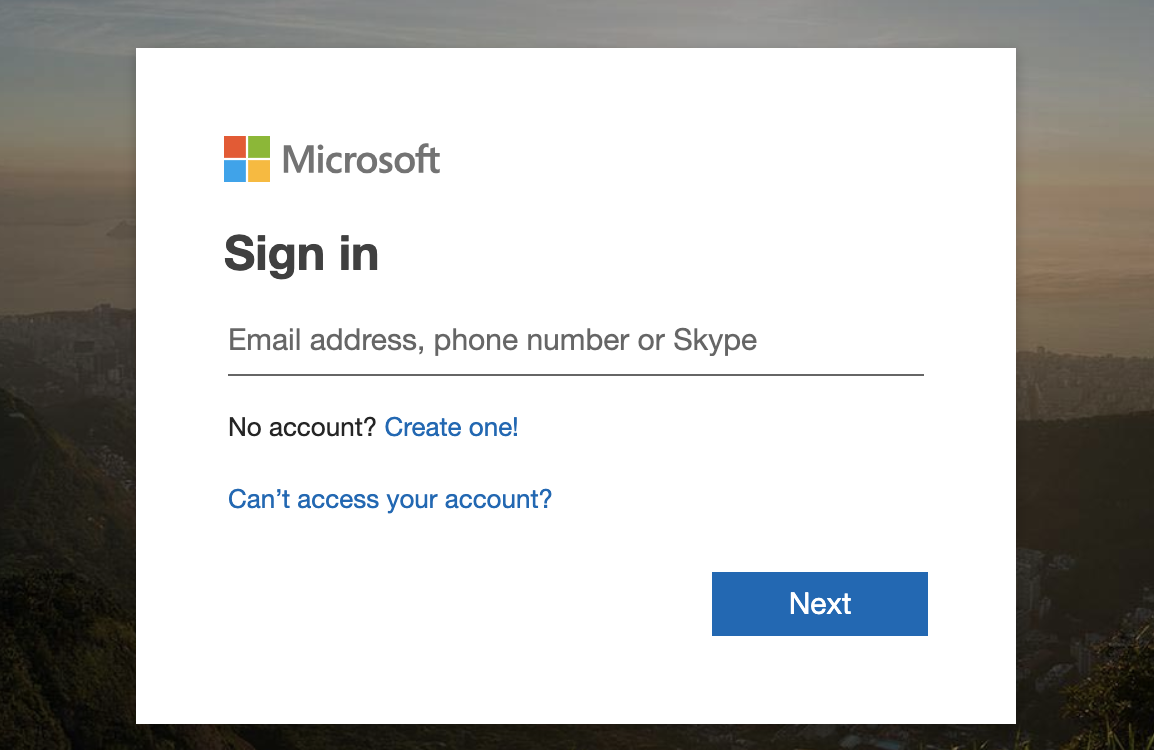Click the blue square in the Microsoft logo

click(235, 171)
